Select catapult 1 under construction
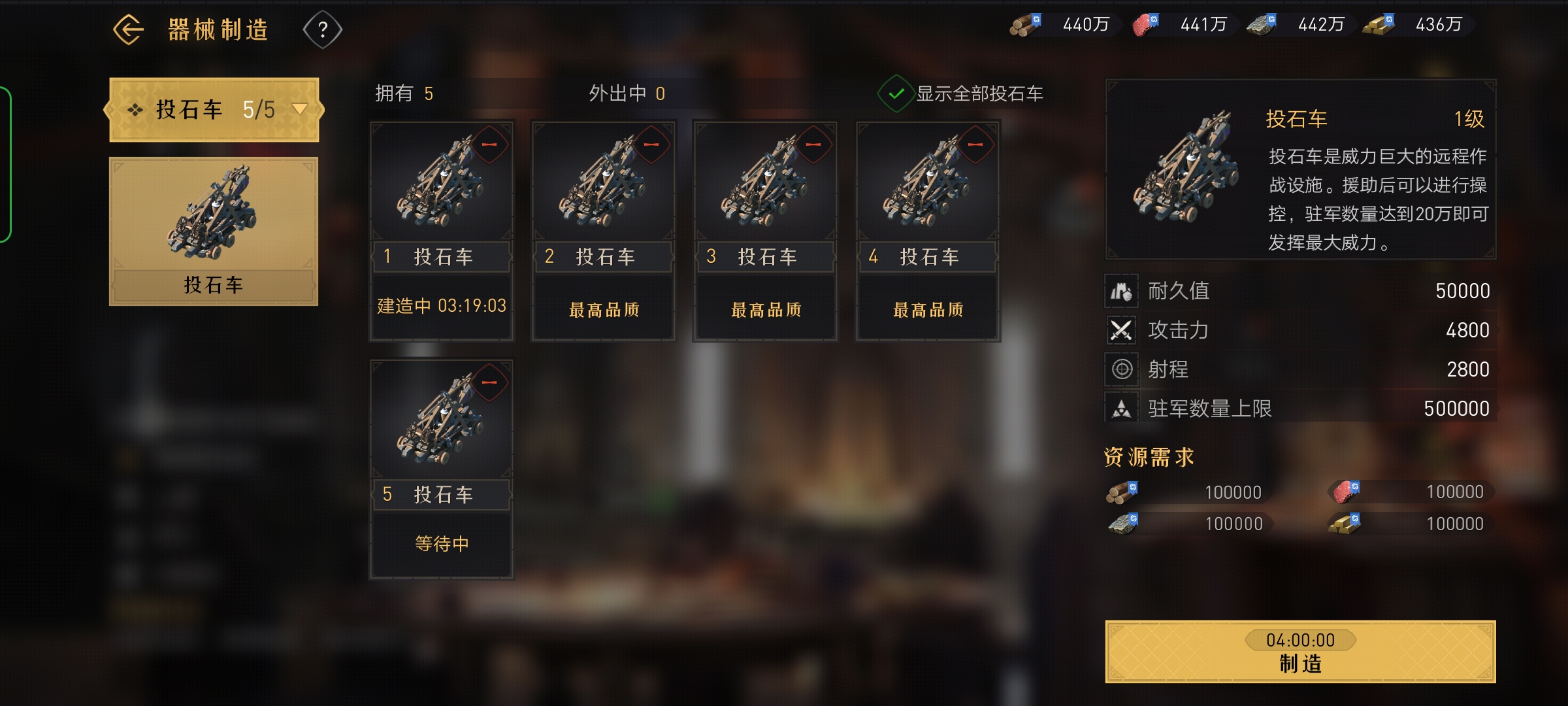 click(442, 231)
